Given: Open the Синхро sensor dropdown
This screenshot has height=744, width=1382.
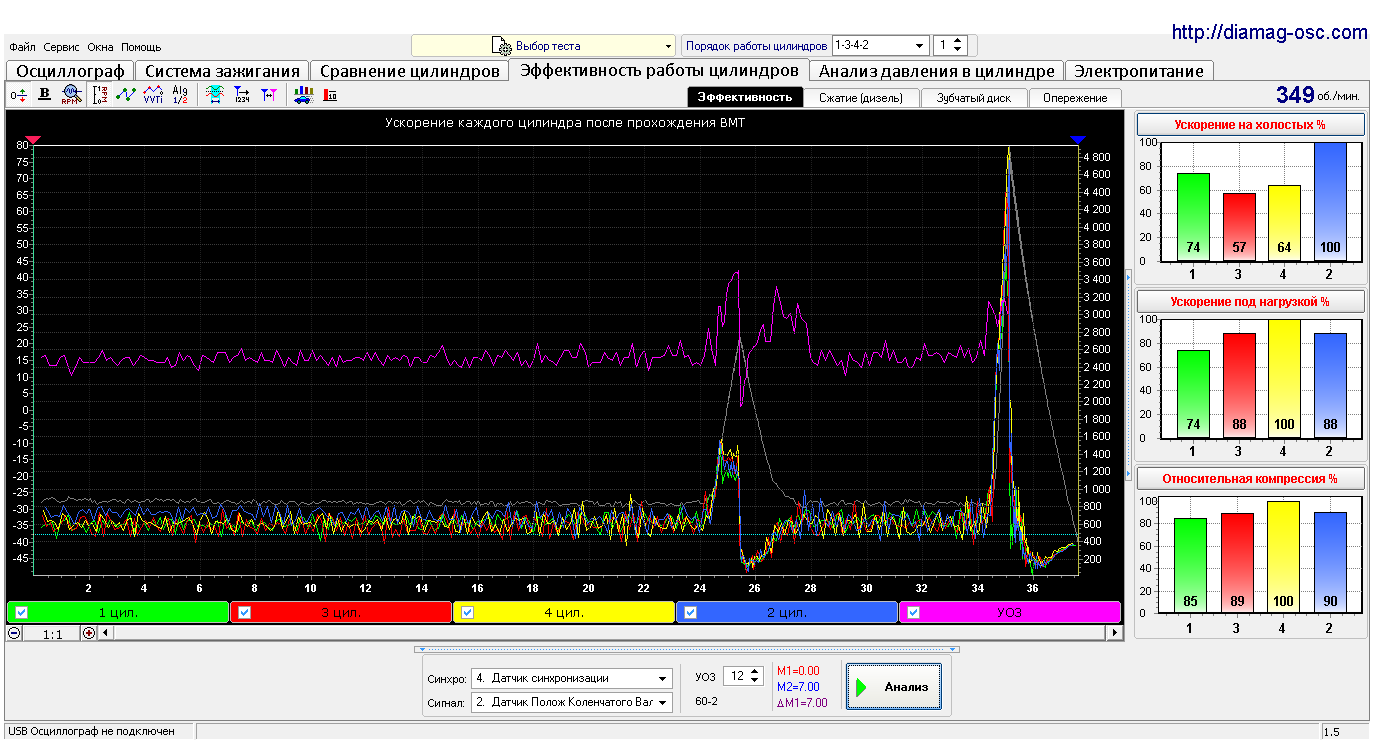Looking at the screenshot, I should 572,678.
